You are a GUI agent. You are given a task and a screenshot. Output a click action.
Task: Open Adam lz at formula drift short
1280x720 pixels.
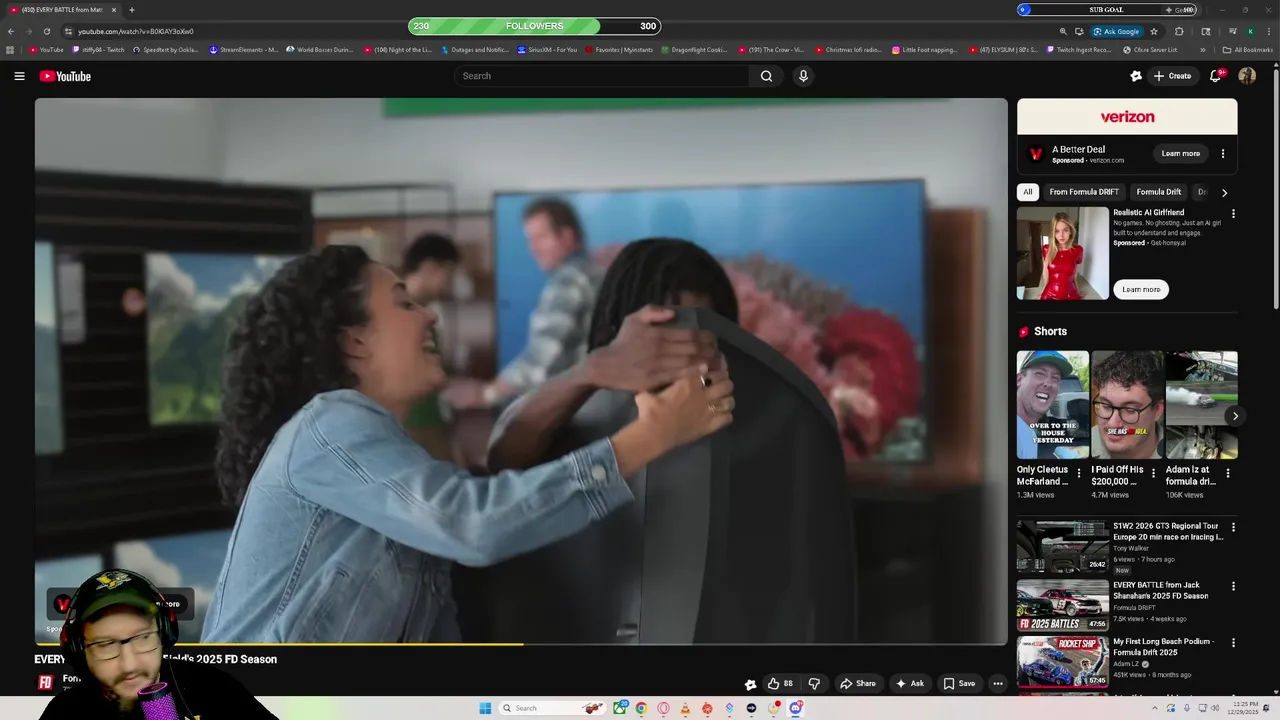click(1202, 405)
